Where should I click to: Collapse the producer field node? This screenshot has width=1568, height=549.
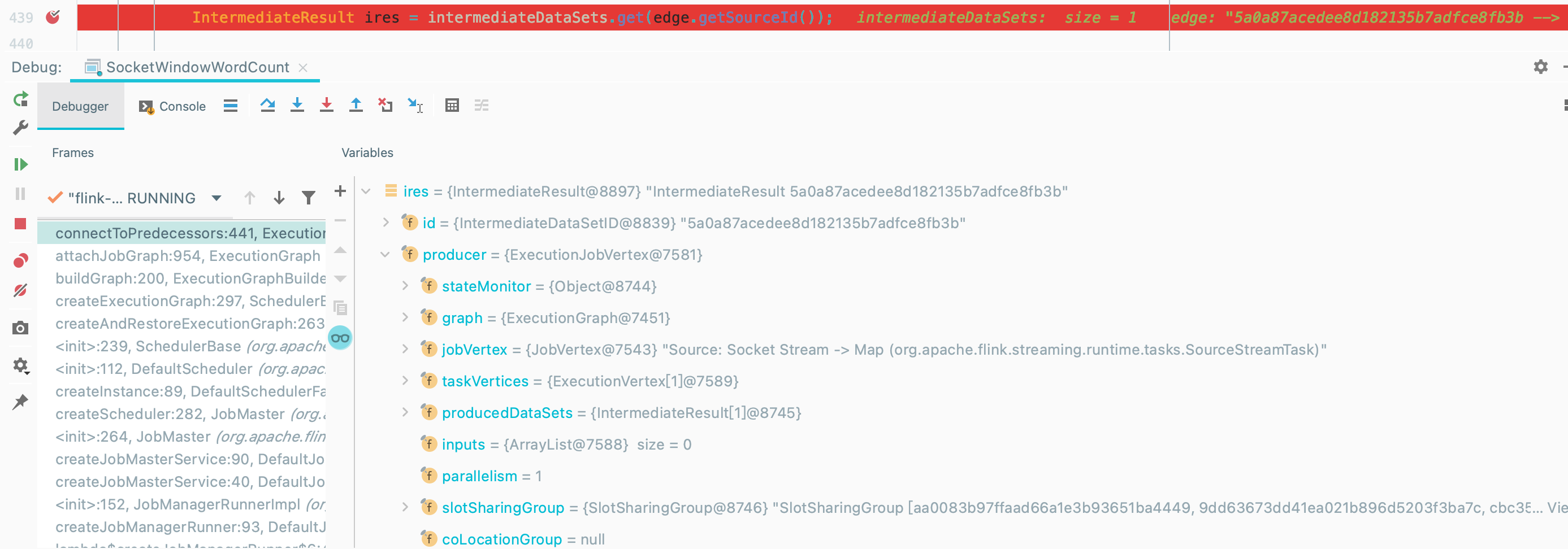coord(385,255)
